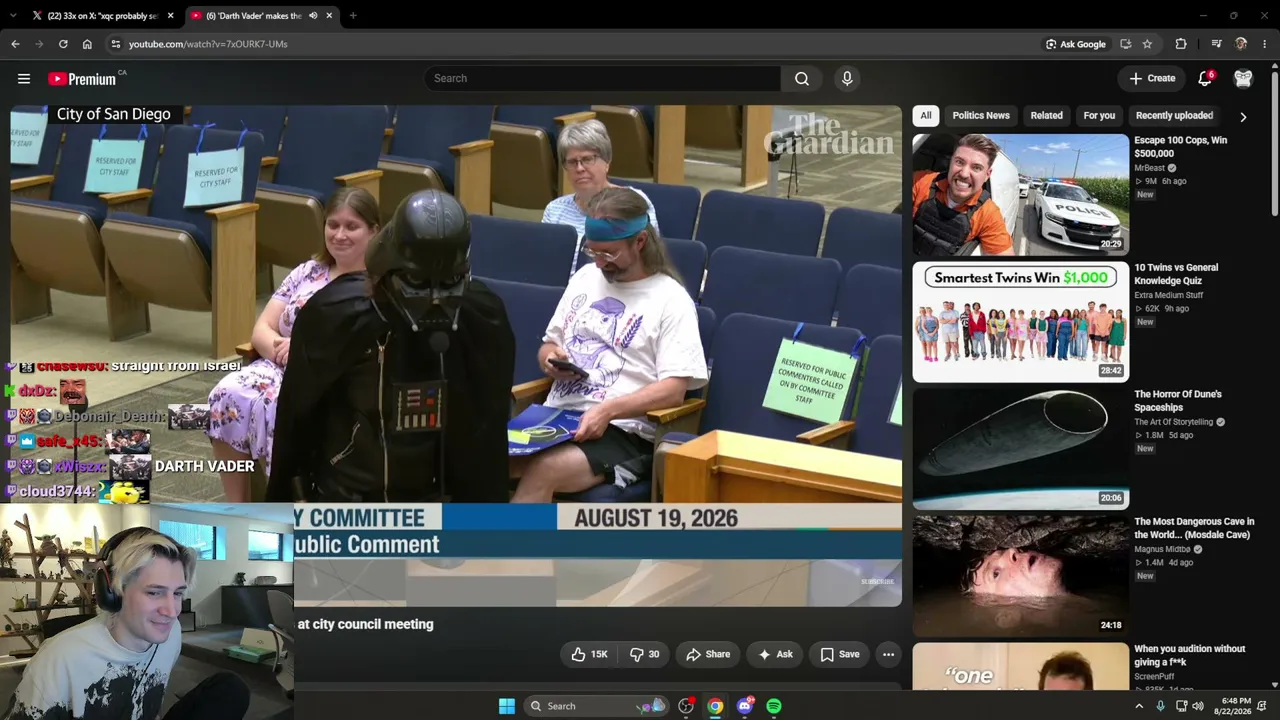This screenshot has height=720, width=1280.
Task: Click in the YouTube search field
Action: 602,78
